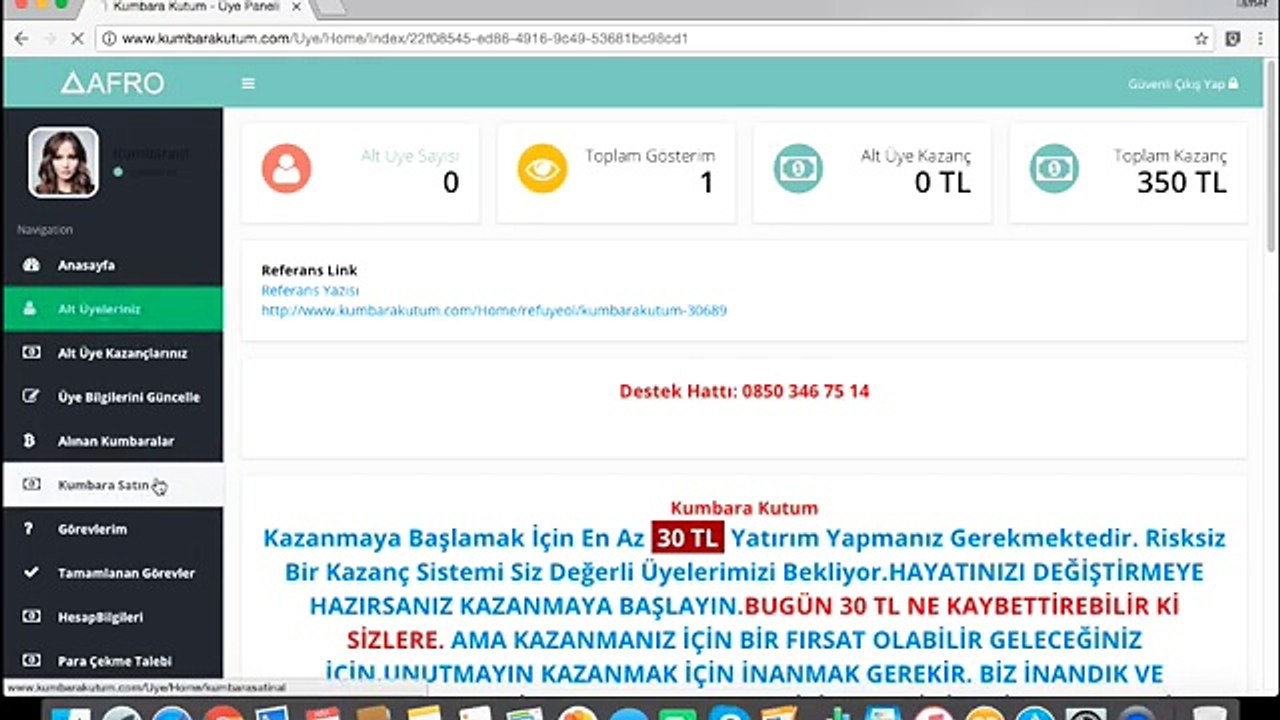1280x720 pixels.
Task: Click the browser back arrow
Action: click(21, 39)
